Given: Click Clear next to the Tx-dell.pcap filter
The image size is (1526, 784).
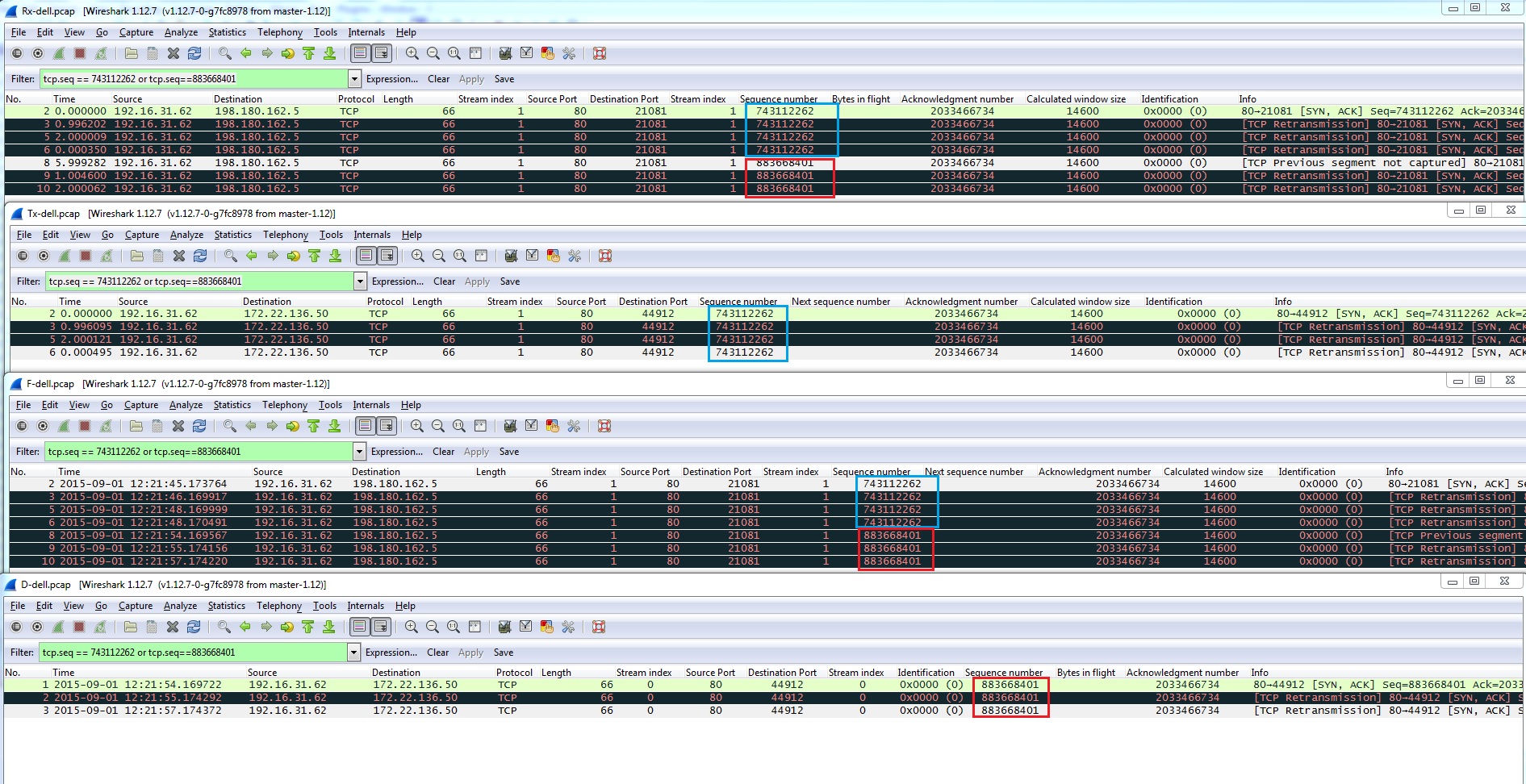Looking at the screenshot, I should (x=443, y=281).
